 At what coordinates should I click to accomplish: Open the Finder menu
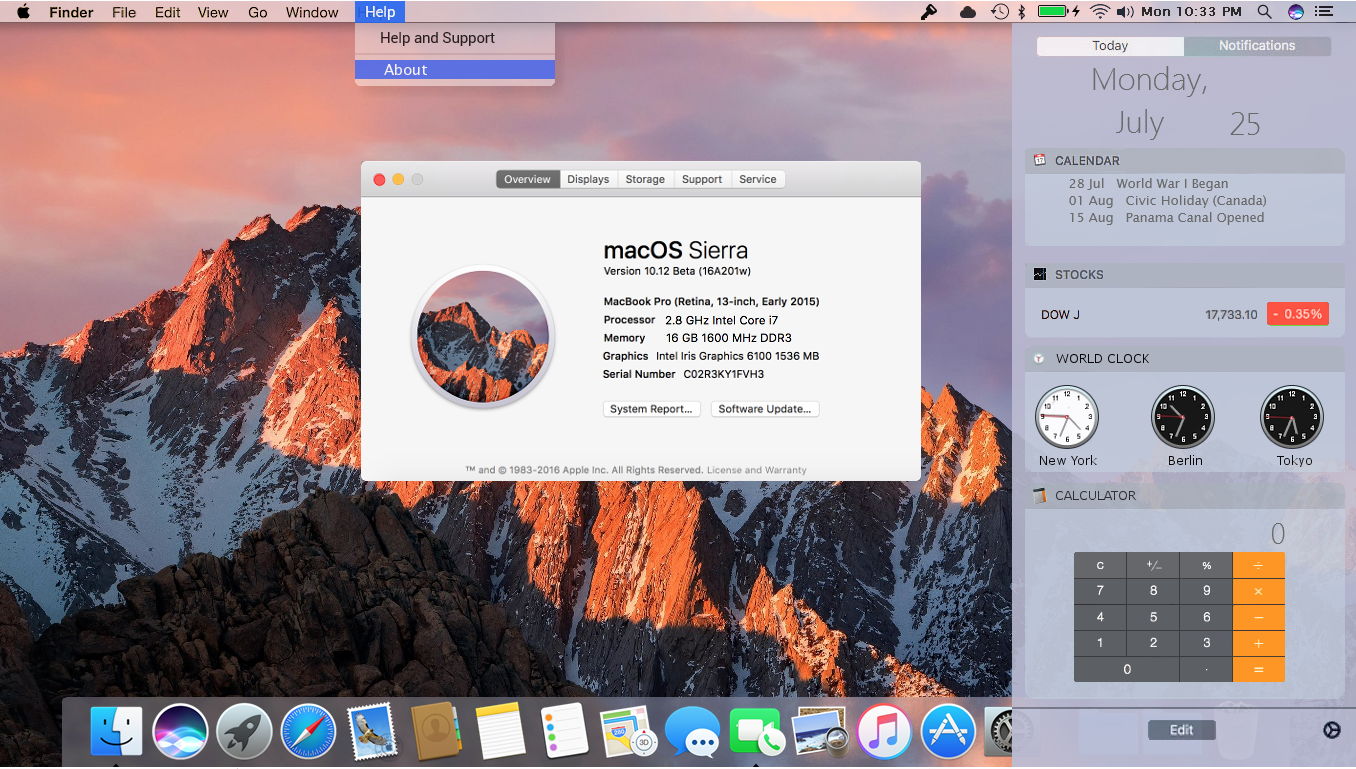[x=71, y=12]
